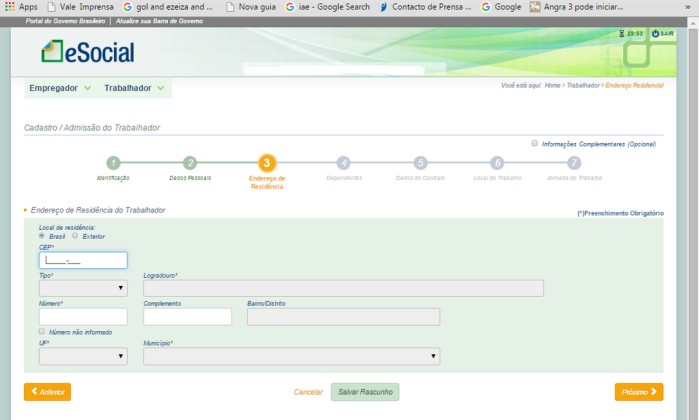The image size is (699, 420).
Task: Select the Exterior radio button
Action: tap(75, 236)
